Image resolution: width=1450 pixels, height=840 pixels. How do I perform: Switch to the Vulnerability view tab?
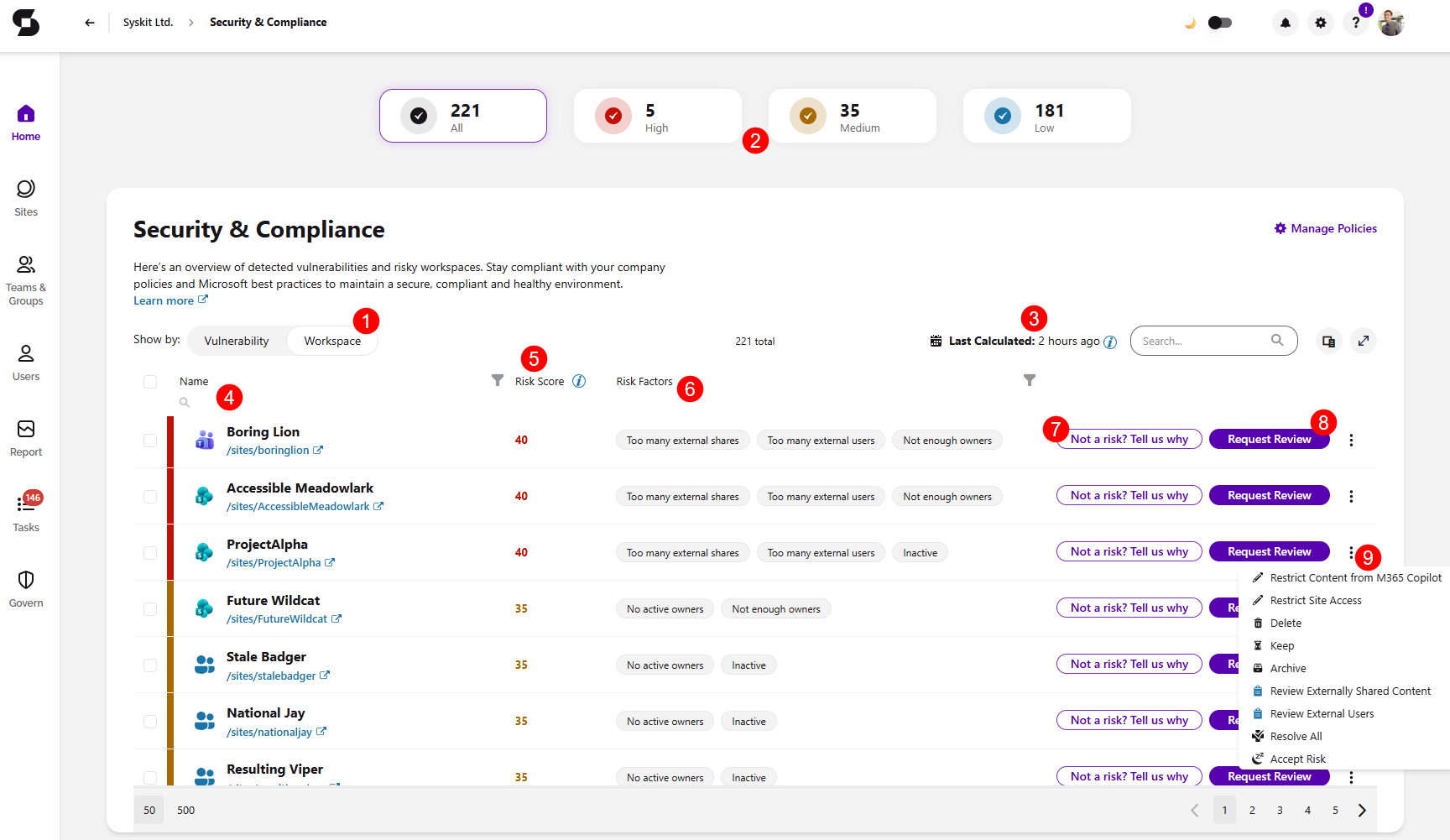pyautogui.click(x=237, y=341)
